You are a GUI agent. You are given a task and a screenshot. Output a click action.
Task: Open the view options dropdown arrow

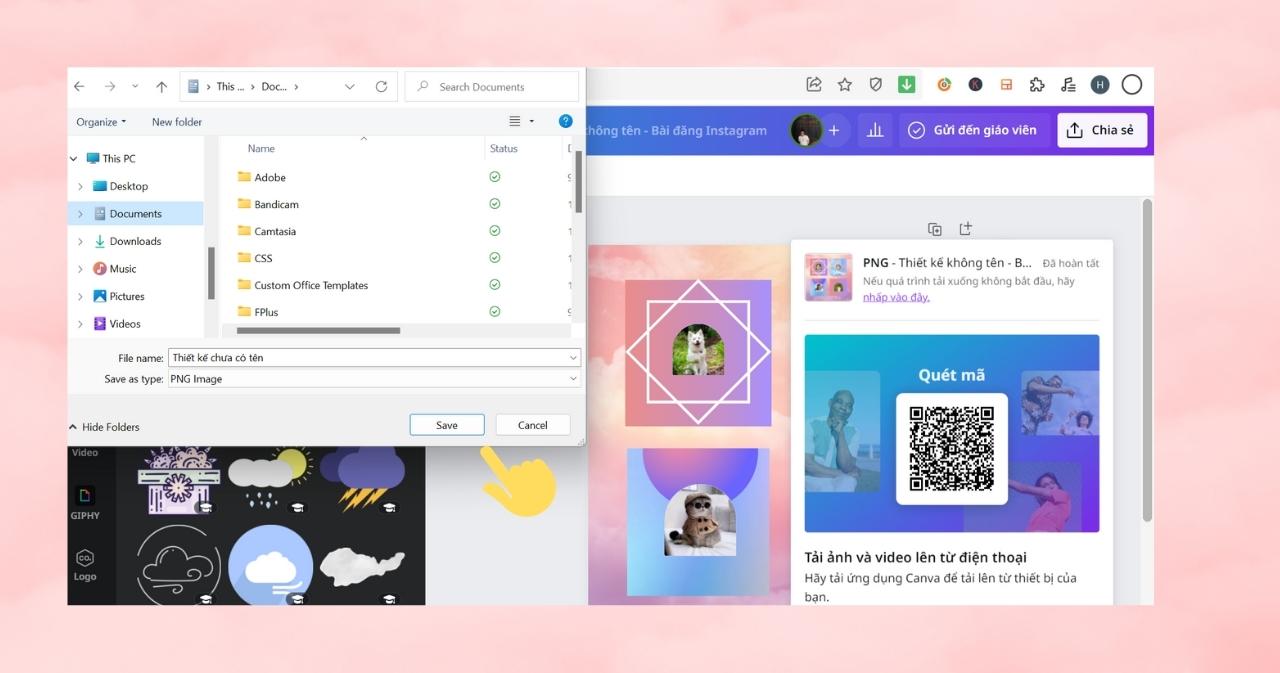(531, 122)
